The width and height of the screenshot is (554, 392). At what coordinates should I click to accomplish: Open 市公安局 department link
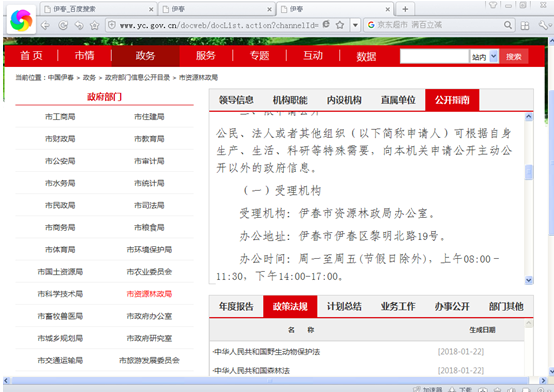pyautogui.click(x=60, y=161)
